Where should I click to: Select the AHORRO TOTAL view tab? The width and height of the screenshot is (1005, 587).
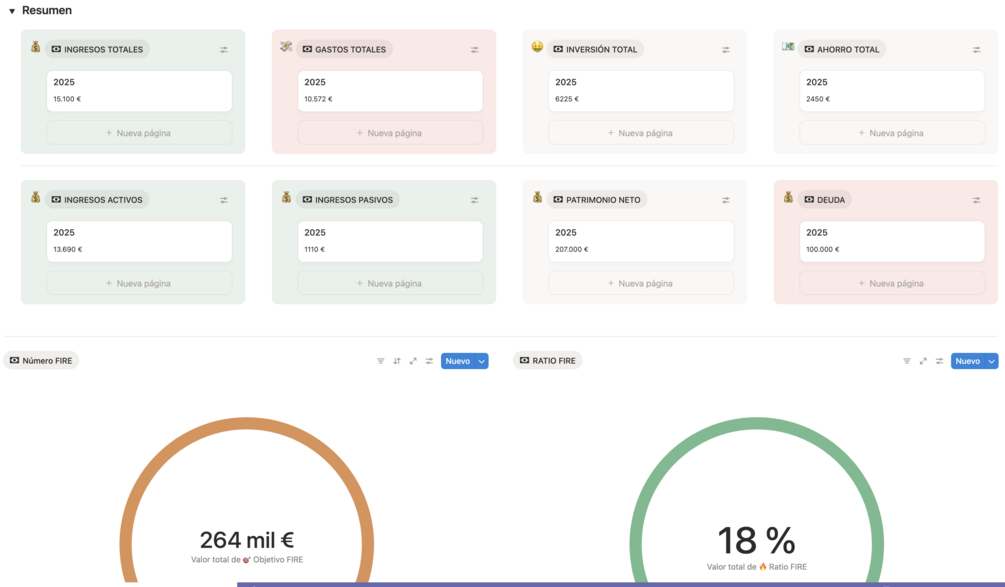pyautogui.click(x=842, y=49)
